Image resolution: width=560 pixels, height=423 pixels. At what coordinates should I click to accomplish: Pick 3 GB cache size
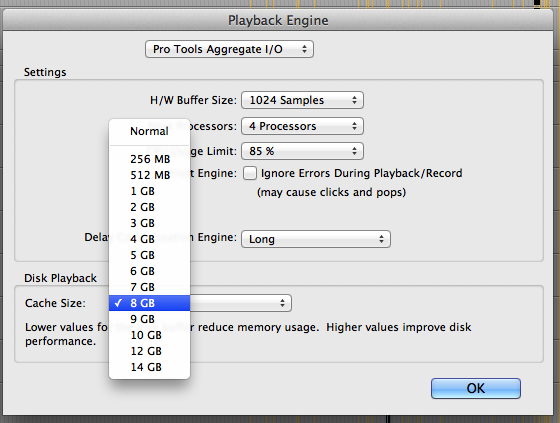pyautogui.click(x=149, y=223)
